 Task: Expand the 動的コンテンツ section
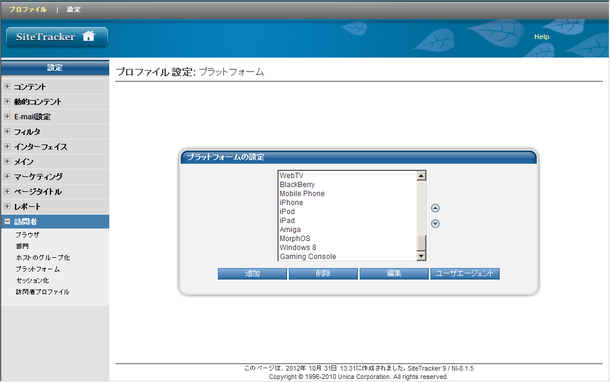[7, 102]
